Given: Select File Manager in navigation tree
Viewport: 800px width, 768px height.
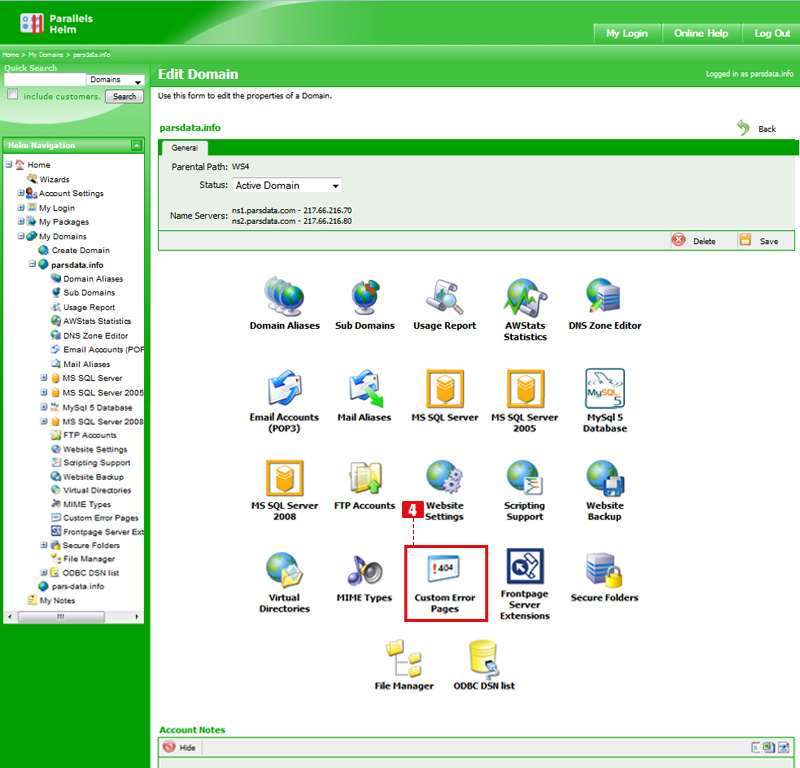Looking at the screenshot, I should tap(89, 559).
